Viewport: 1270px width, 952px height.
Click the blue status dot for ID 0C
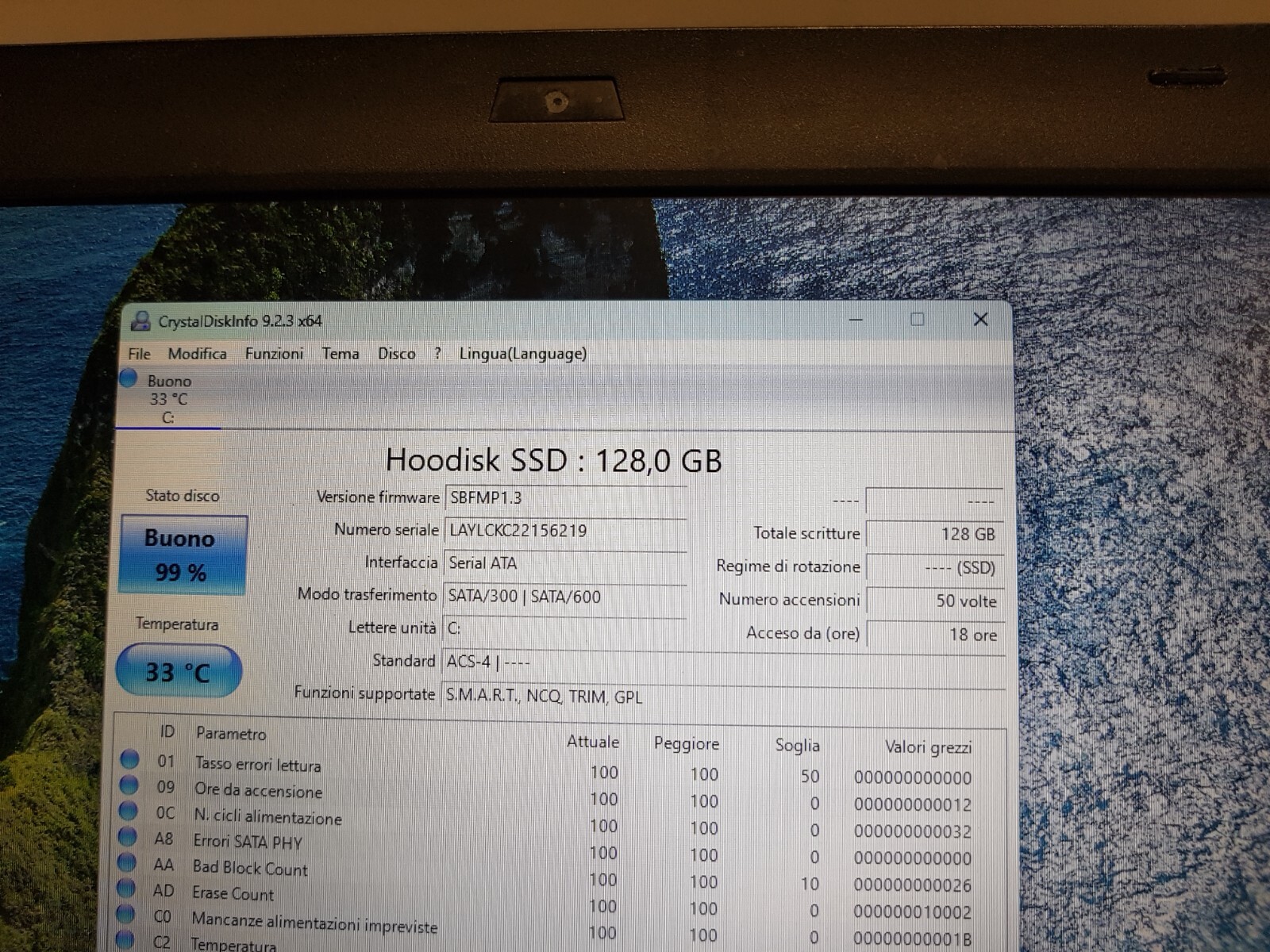(x=128, y=811)
